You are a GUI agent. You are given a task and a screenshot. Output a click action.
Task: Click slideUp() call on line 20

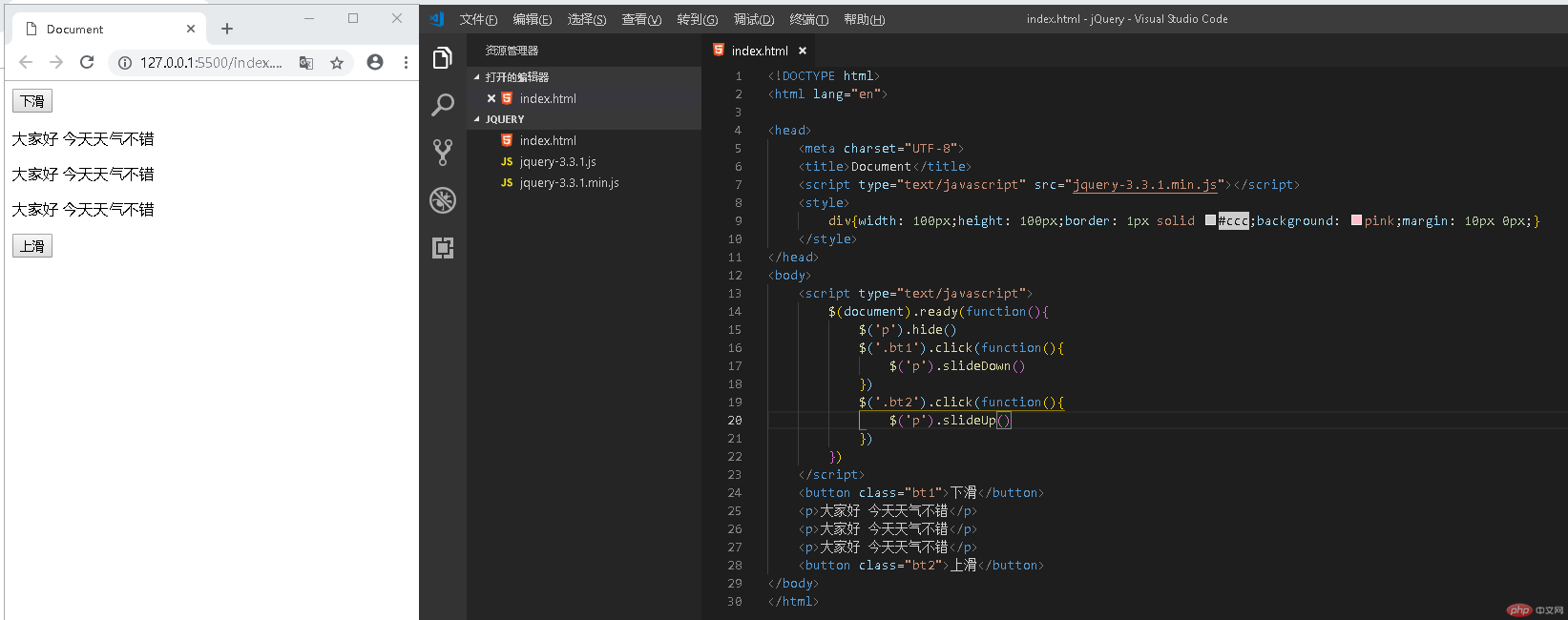coord(976,420)
